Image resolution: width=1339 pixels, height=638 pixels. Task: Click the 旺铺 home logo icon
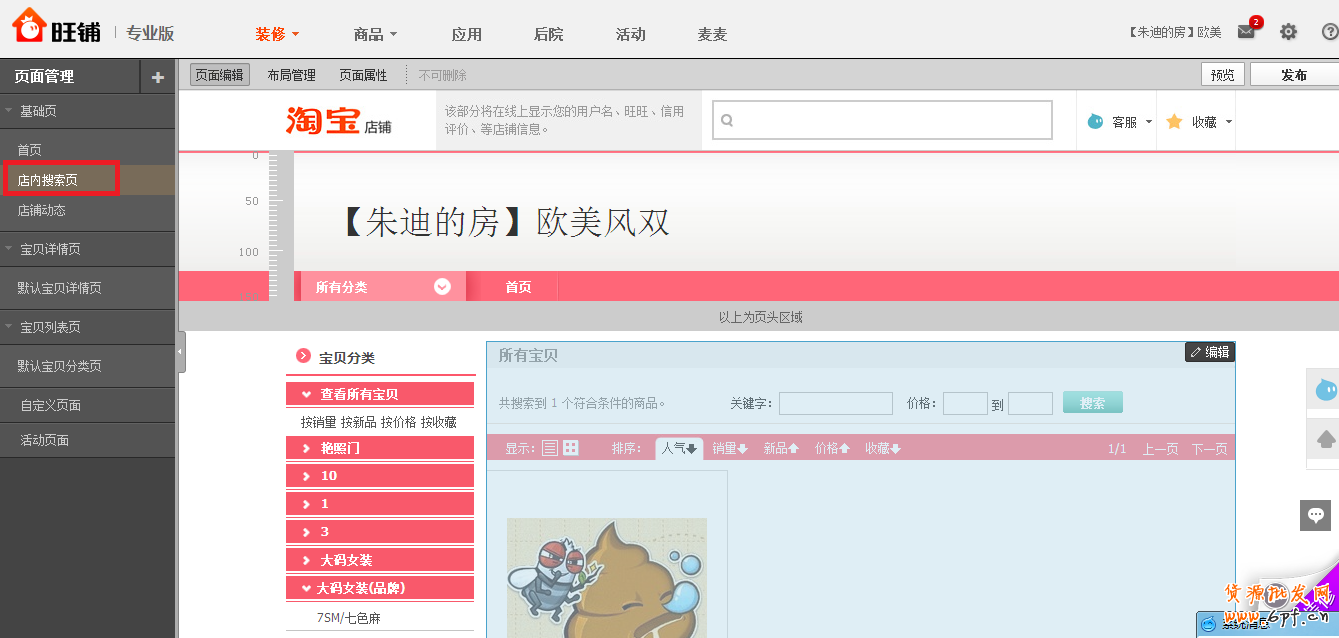(x=29, y=25)
